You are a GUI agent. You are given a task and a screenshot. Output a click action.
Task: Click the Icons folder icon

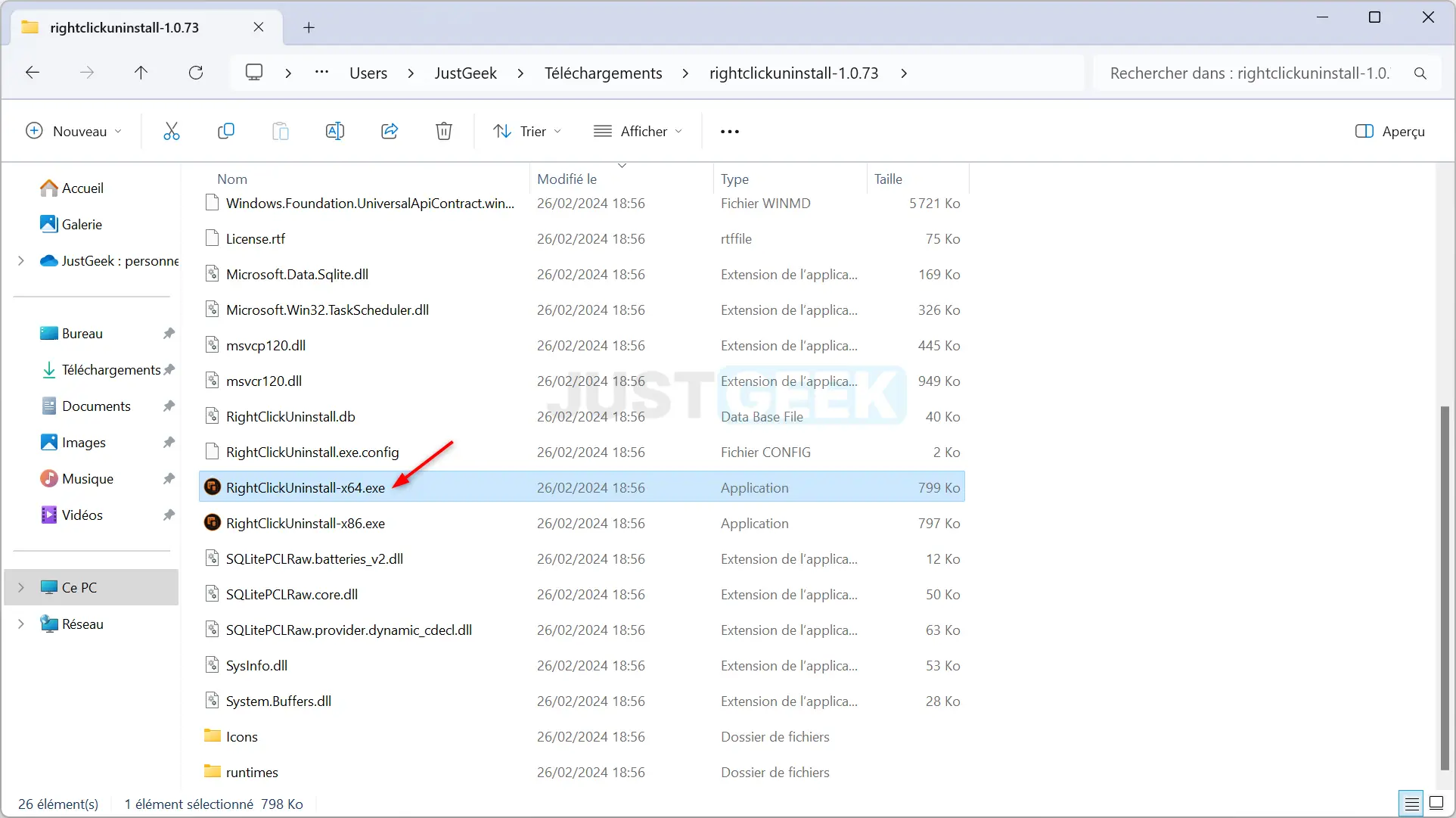(x=213, y=736)
